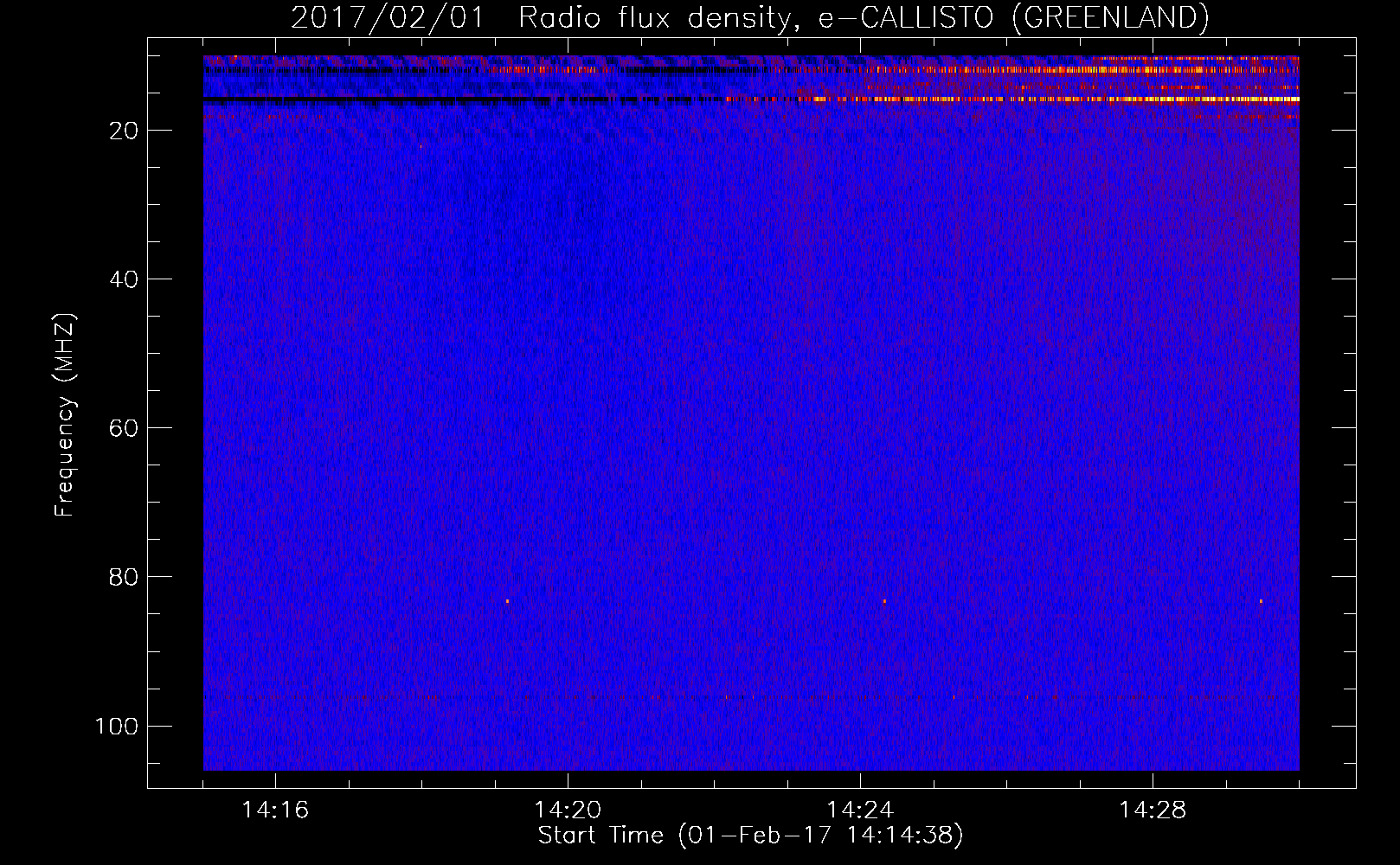Click the 'Start Time (01-Feb-17 14:14:38)' axis label
The image size is (1400, 865).
pos(750,836)
